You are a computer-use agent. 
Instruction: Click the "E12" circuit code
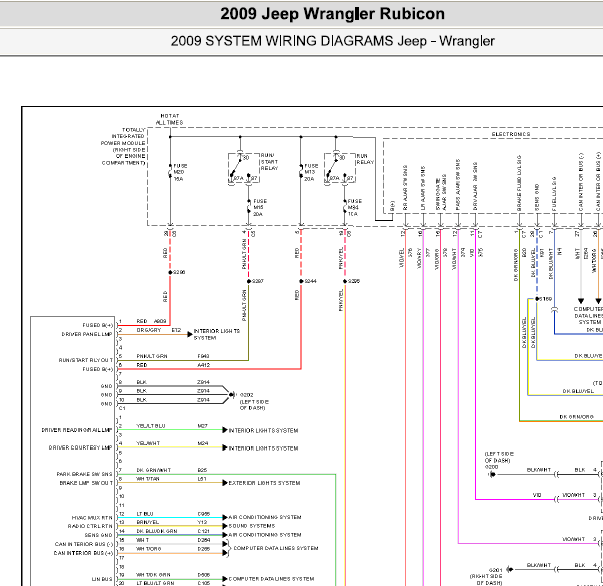pos(176,330)
